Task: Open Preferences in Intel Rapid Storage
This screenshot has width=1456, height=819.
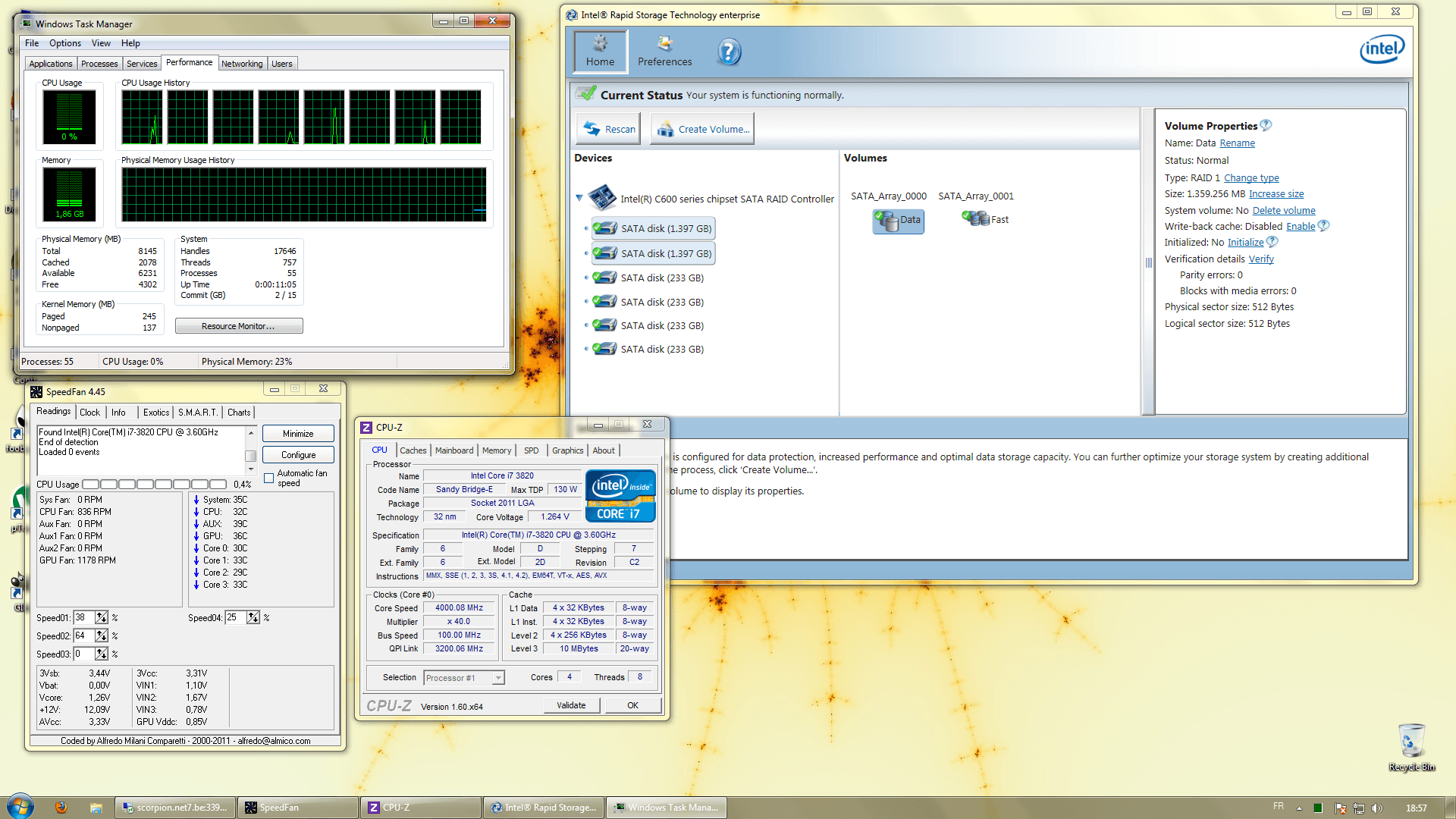Action: tap(664, 51)
